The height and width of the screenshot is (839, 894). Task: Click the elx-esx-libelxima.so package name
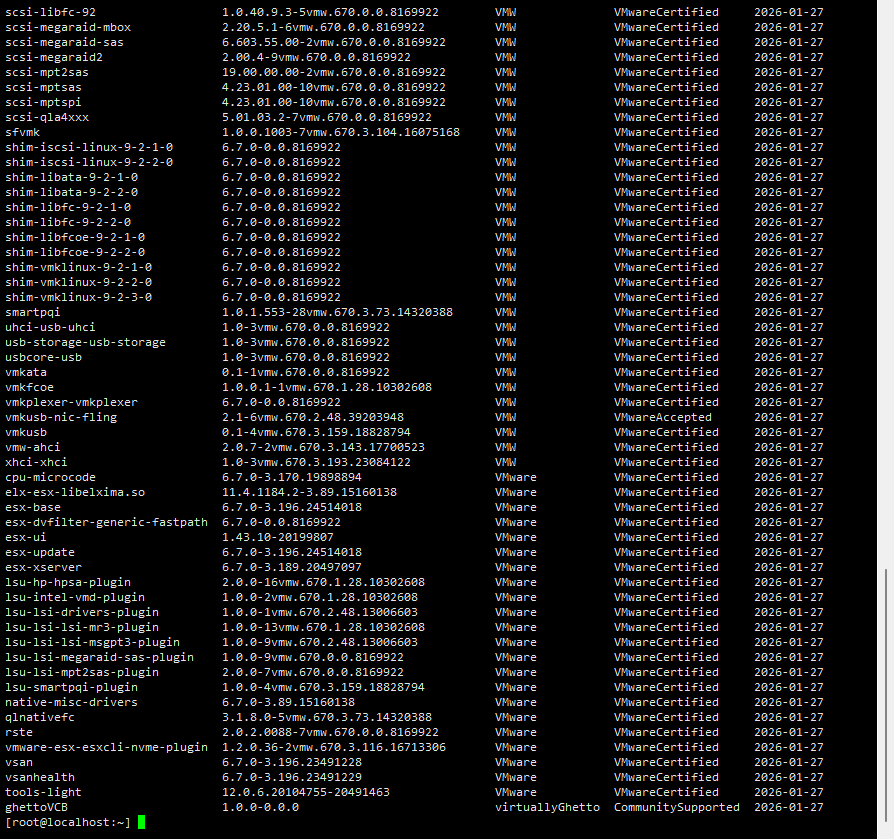tap(75, 492)
